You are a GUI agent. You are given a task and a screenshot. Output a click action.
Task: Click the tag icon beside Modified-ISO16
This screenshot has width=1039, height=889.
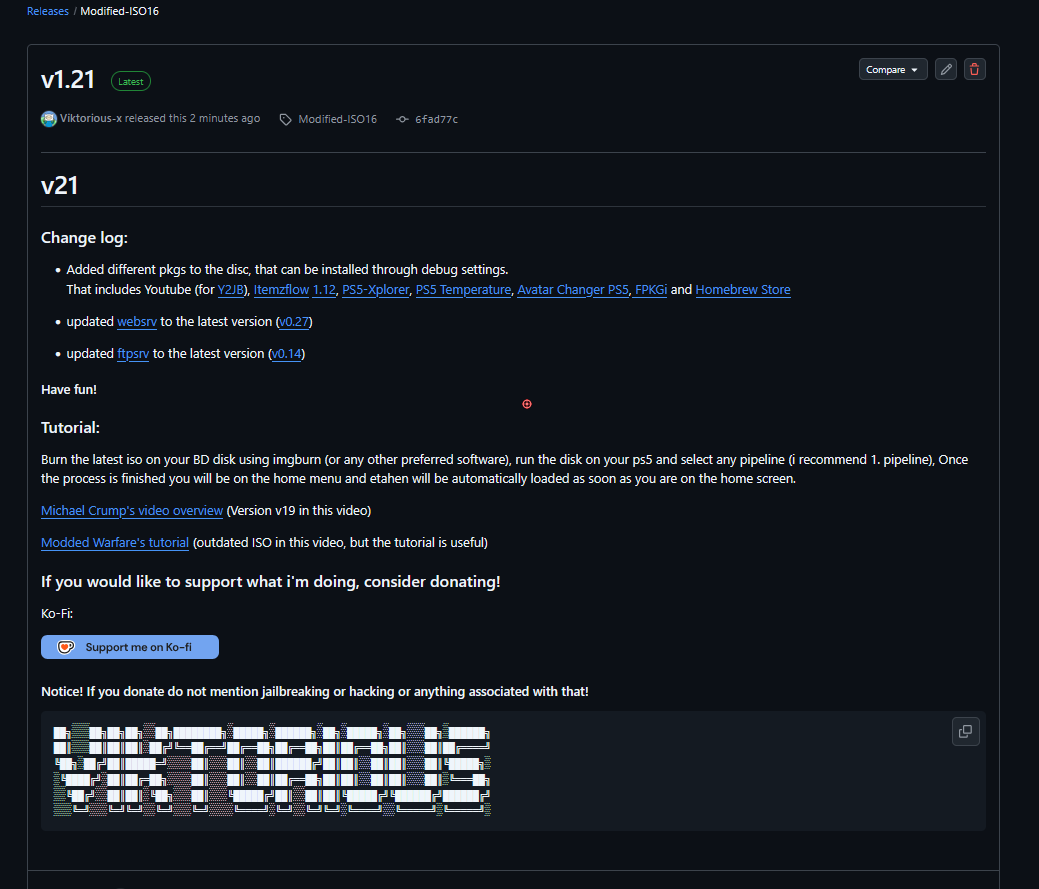pyautogui.click(x=286, y=119)
